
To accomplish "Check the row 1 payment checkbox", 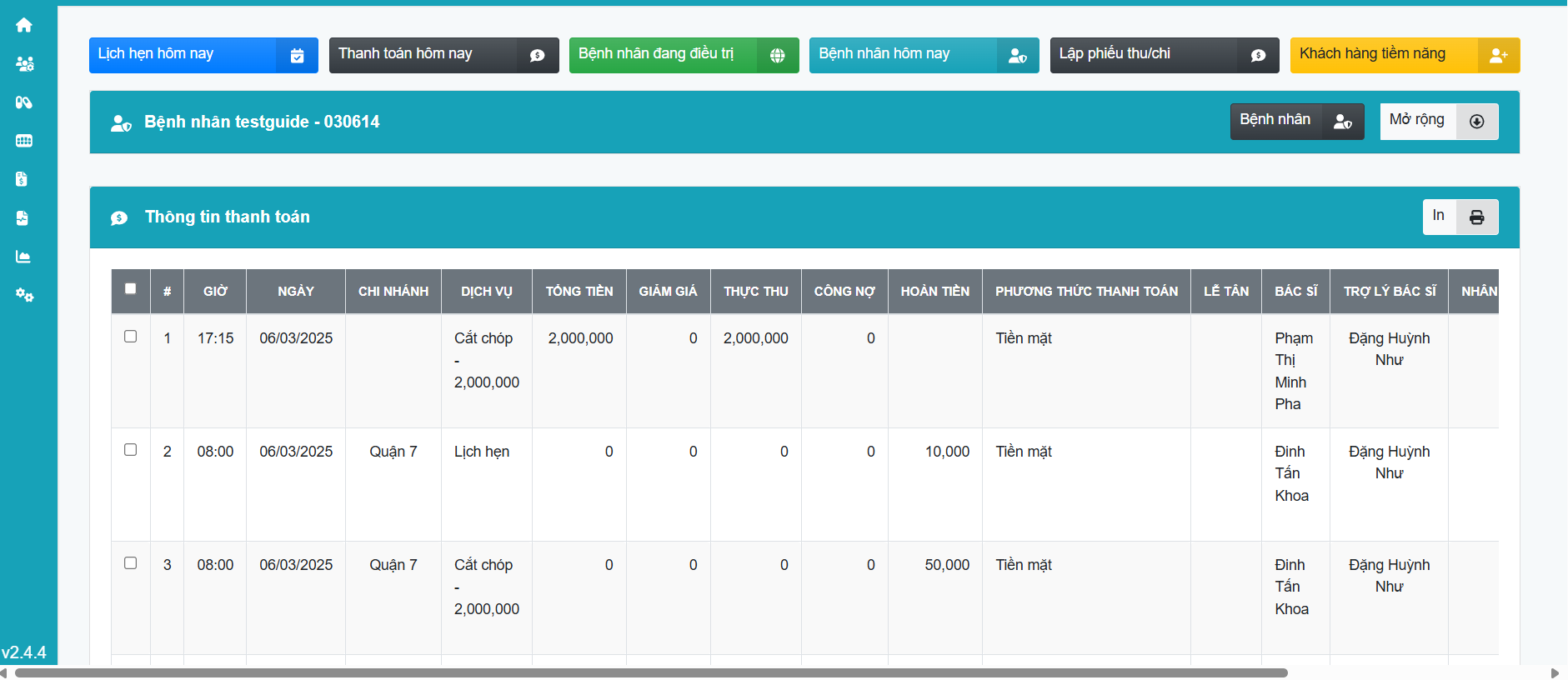I will pyautogui.click(x=130, y=337).
